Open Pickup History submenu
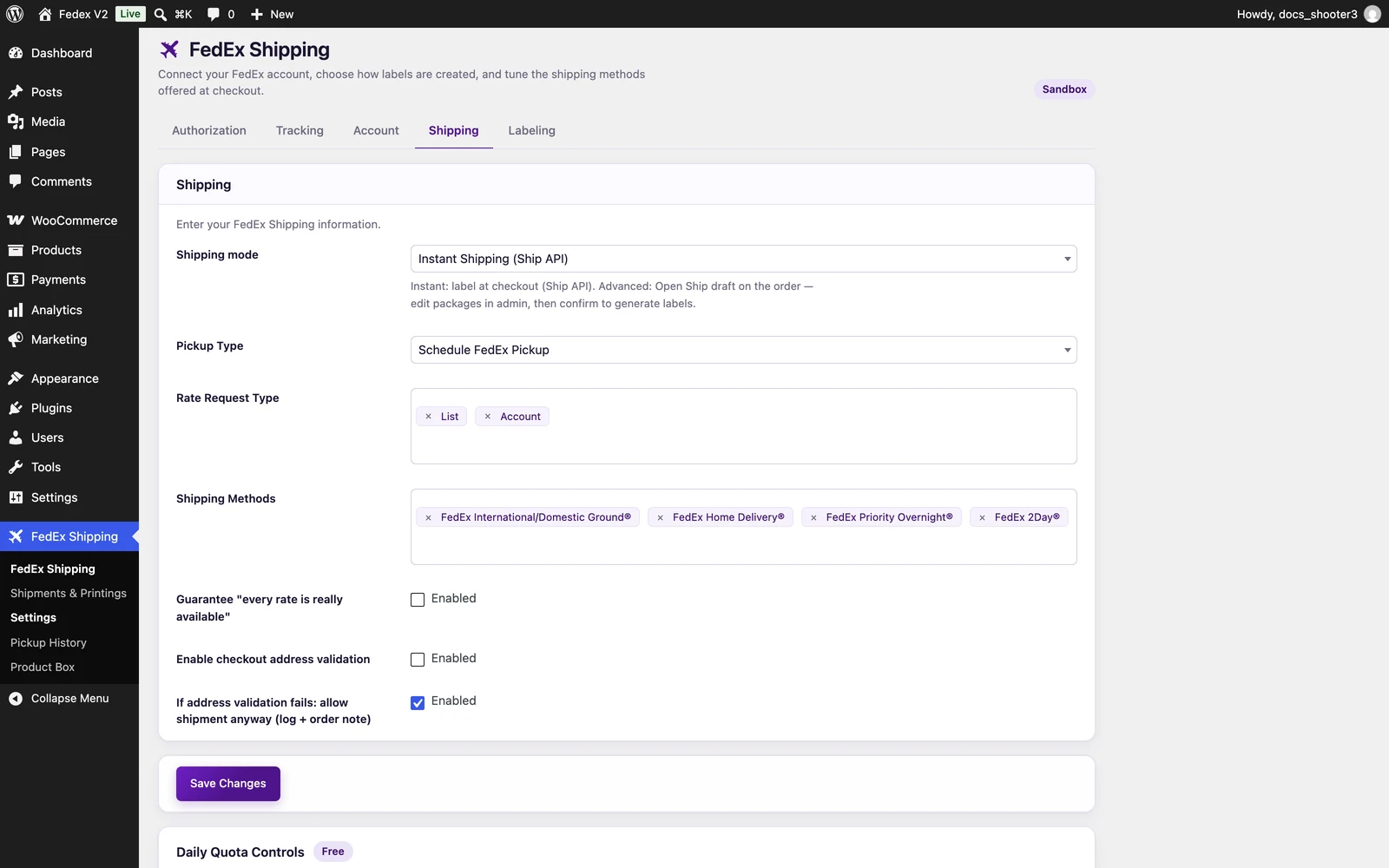The width and height of the screenshot is (1389, 868). click(49, 642)
